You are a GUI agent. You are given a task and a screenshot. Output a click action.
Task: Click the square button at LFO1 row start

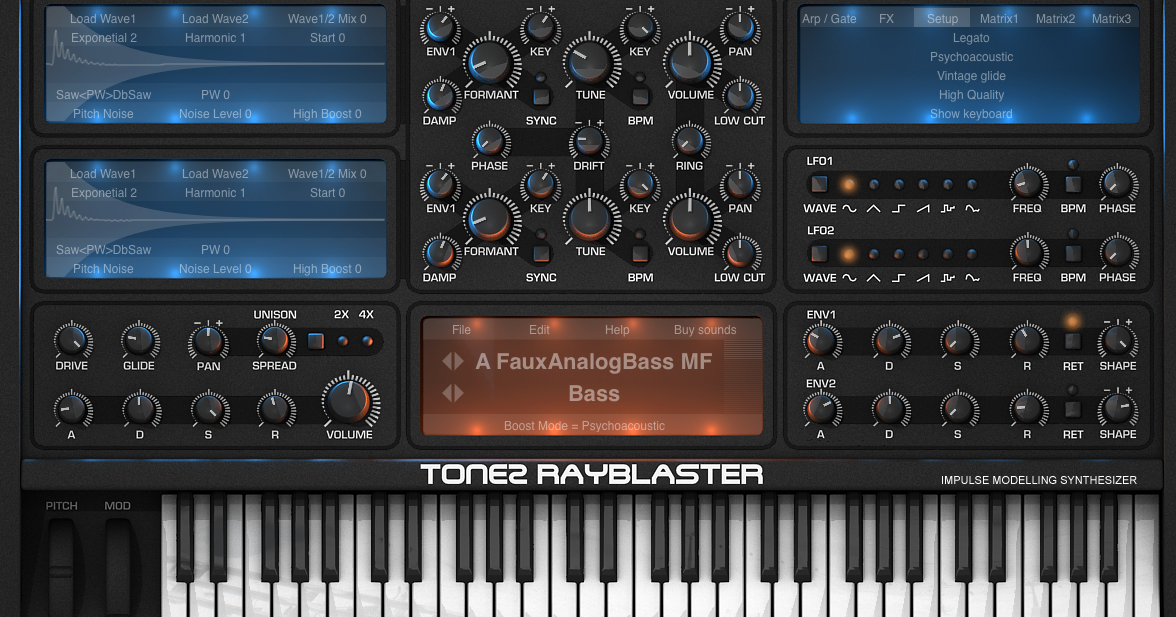click(819, 184)
